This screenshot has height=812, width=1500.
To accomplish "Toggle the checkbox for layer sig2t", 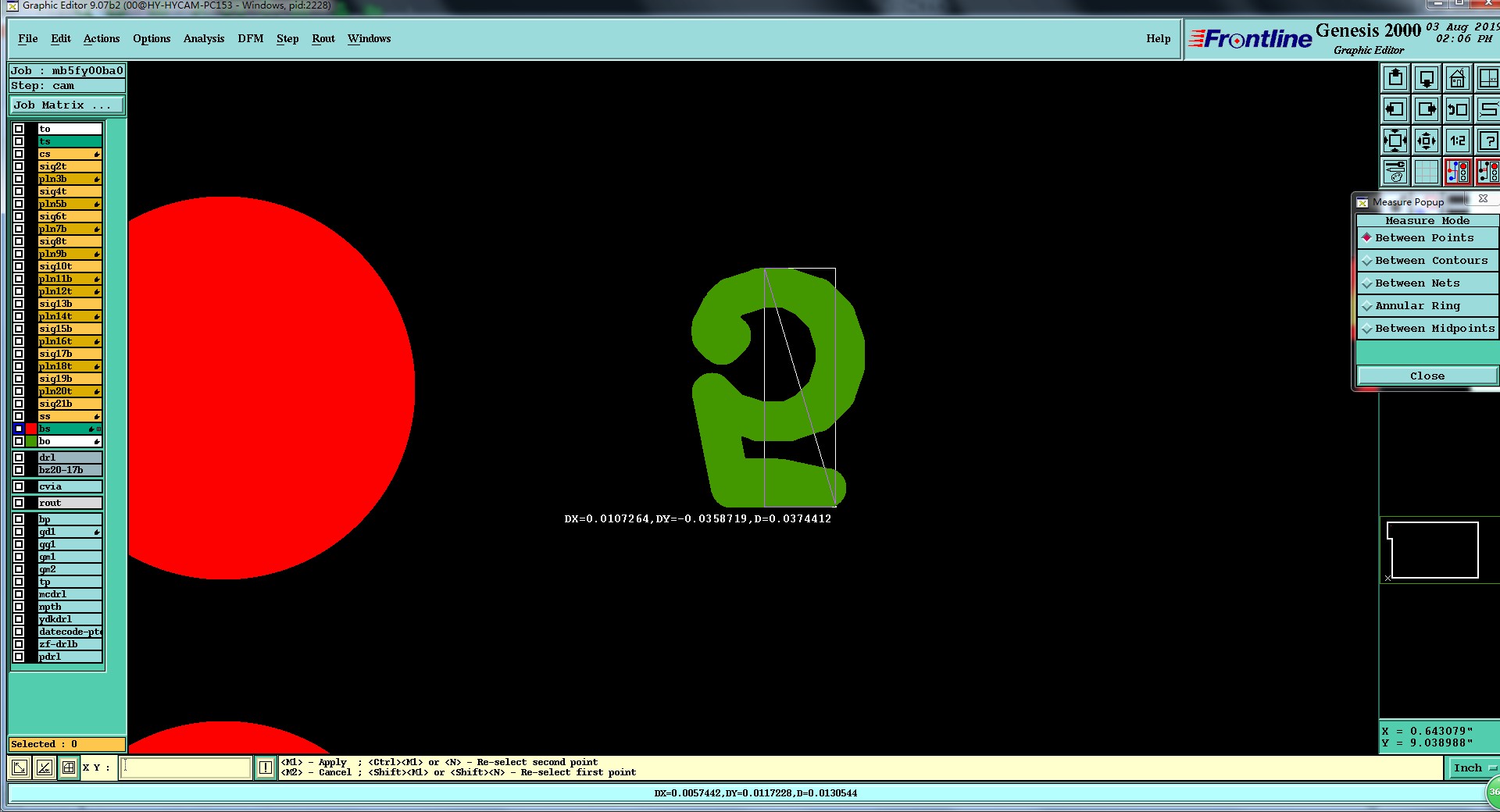I will point(19,166).
